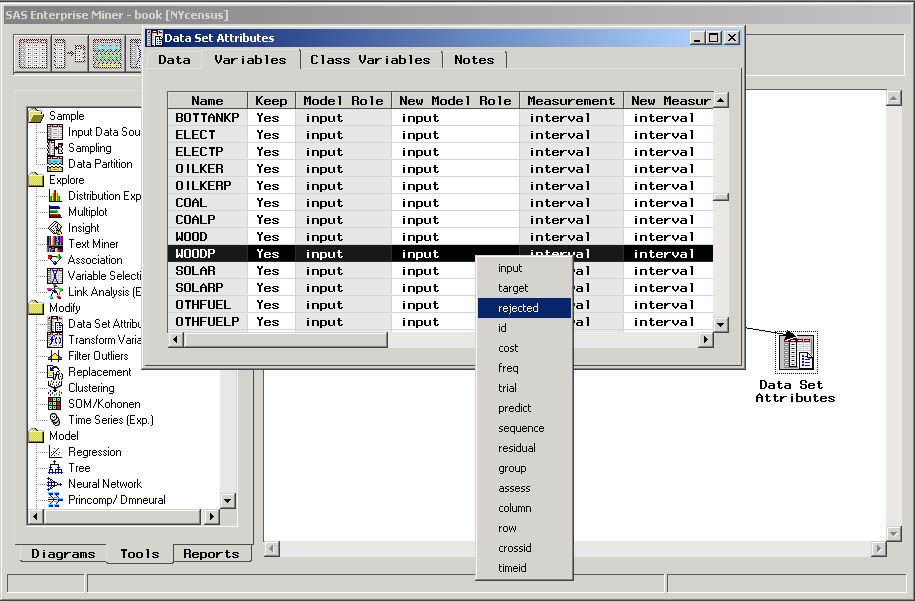The image size is (915, 602).
Task: Click the variables table scroll-right arrow
Action: pos(706,340)
